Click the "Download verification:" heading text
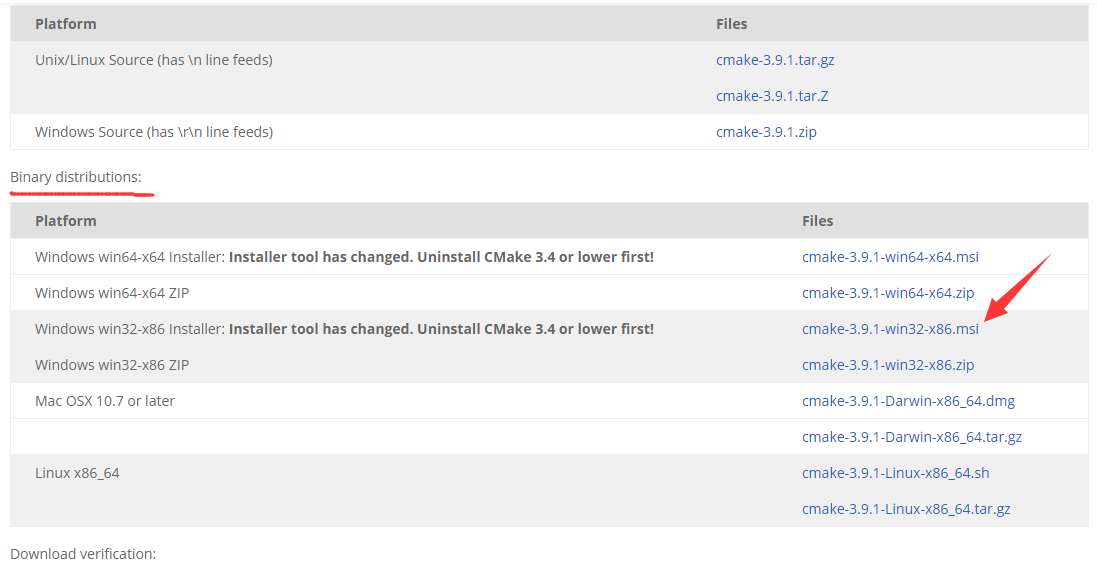1097x563 pixels. (83, 553)
